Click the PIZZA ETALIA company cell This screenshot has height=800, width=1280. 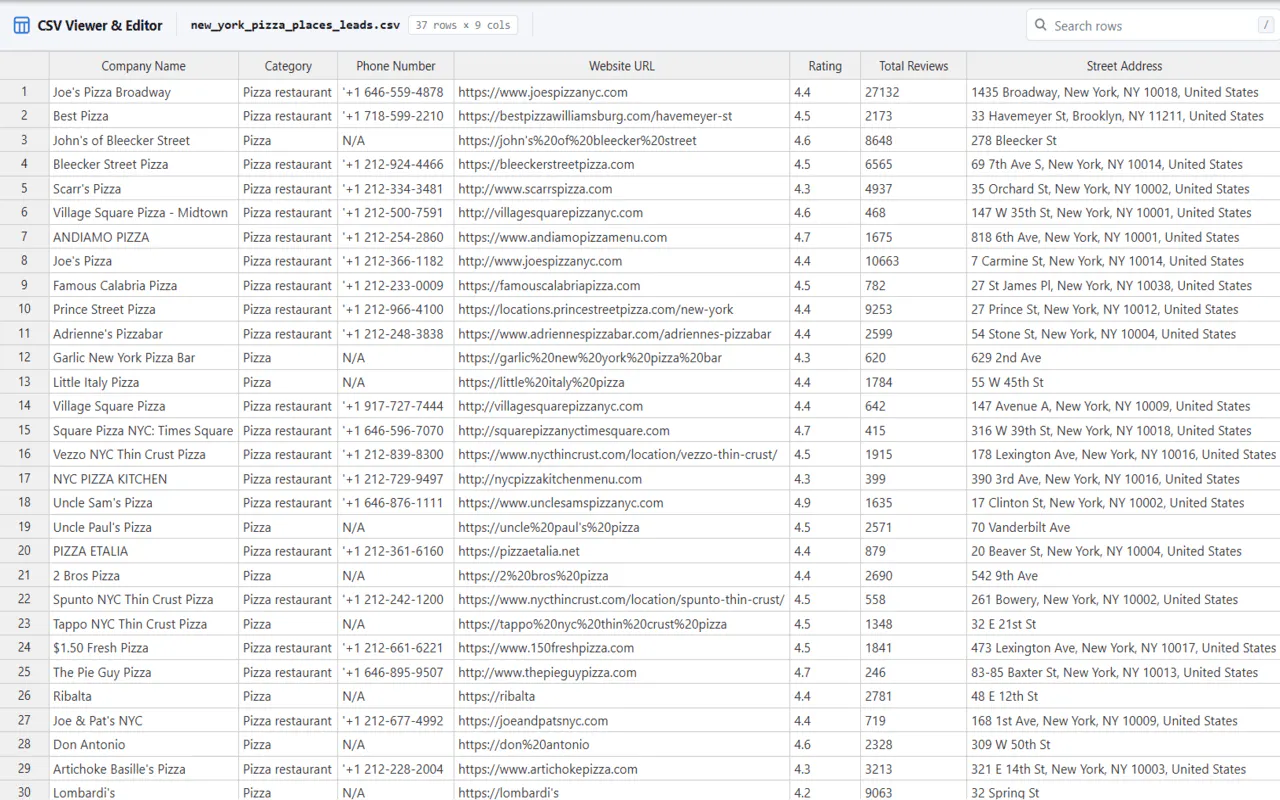coord(143,551)
